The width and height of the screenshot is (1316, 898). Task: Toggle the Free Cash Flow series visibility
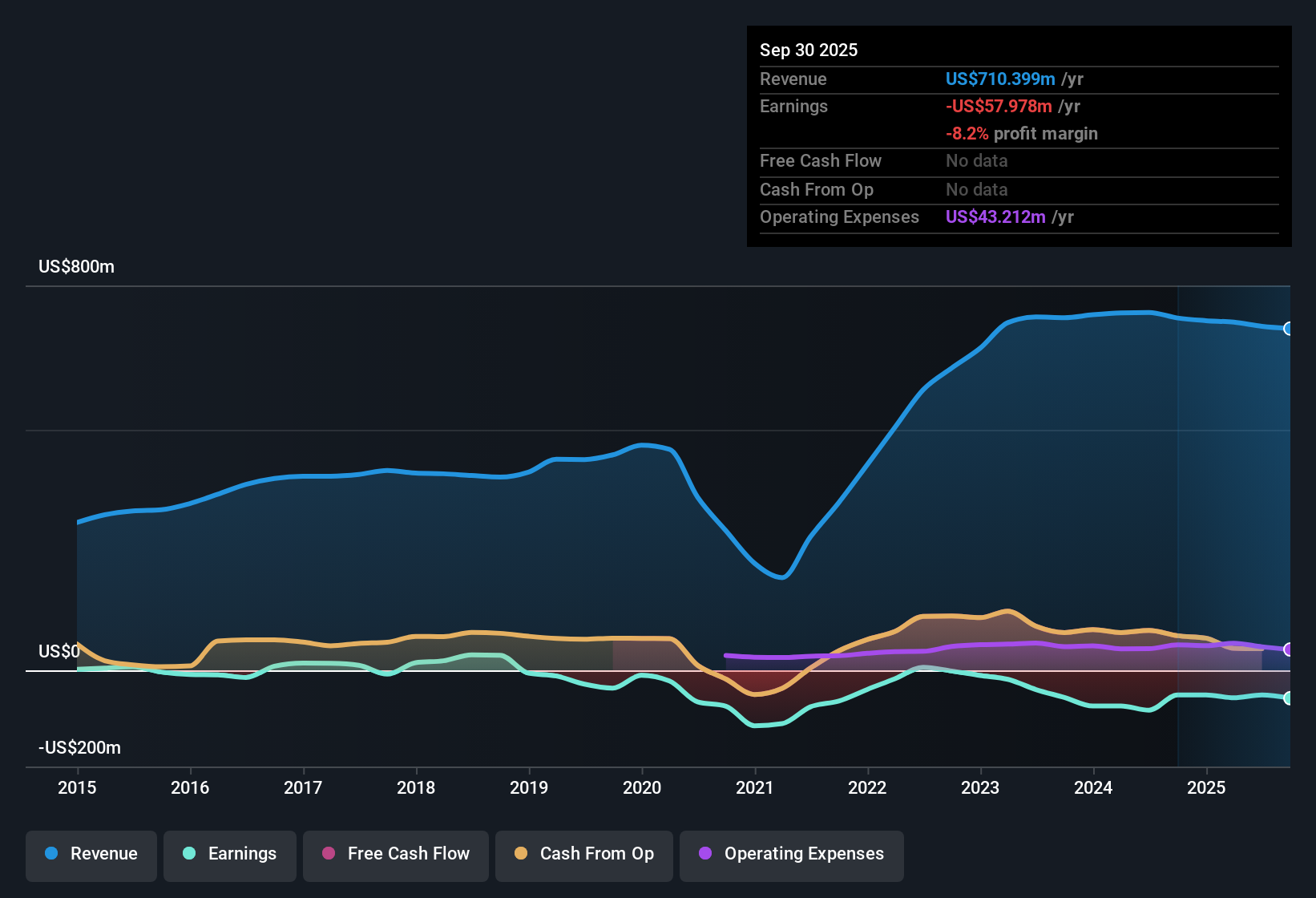click(395, 854)
